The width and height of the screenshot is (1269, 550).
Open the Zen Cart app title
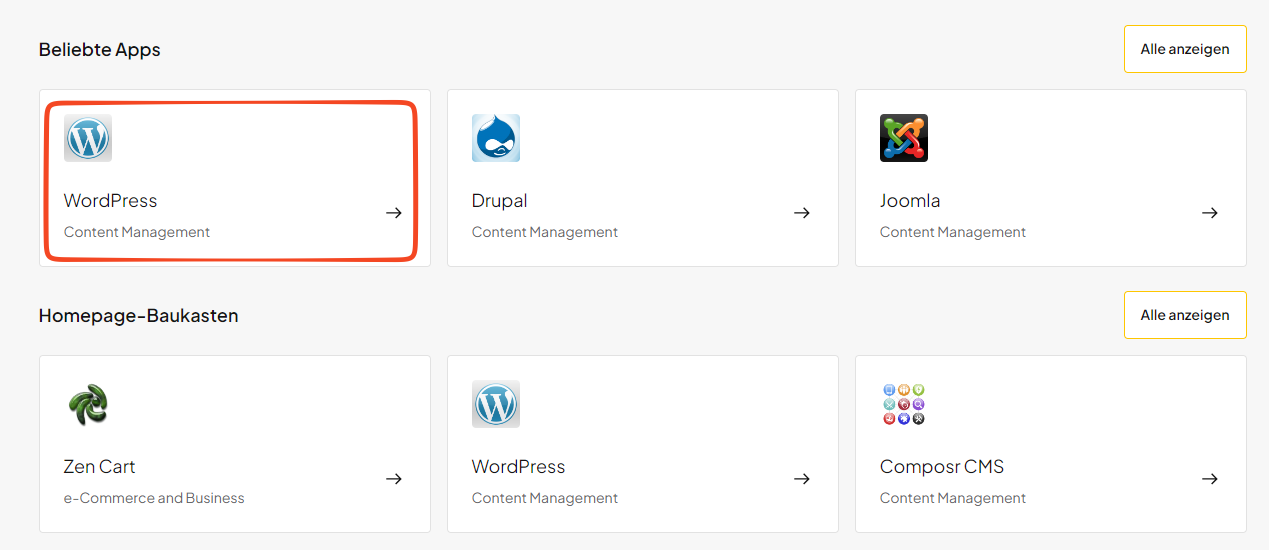coord(100,467)
